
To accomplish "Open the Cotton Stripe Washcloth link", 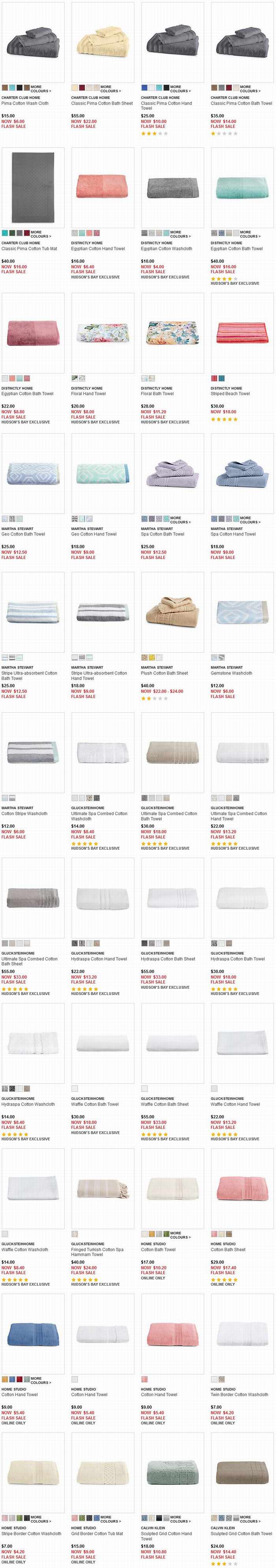I will coord(24,813).
